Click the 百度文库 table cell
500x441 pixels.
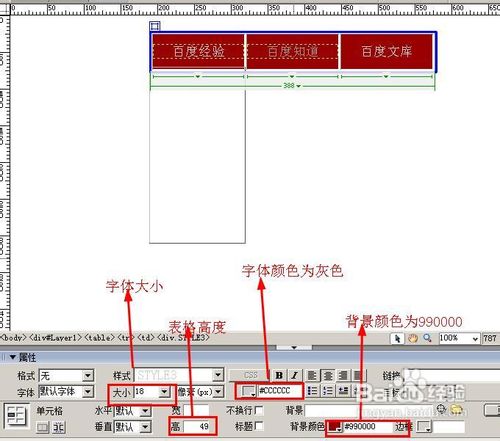pos(387,51)
